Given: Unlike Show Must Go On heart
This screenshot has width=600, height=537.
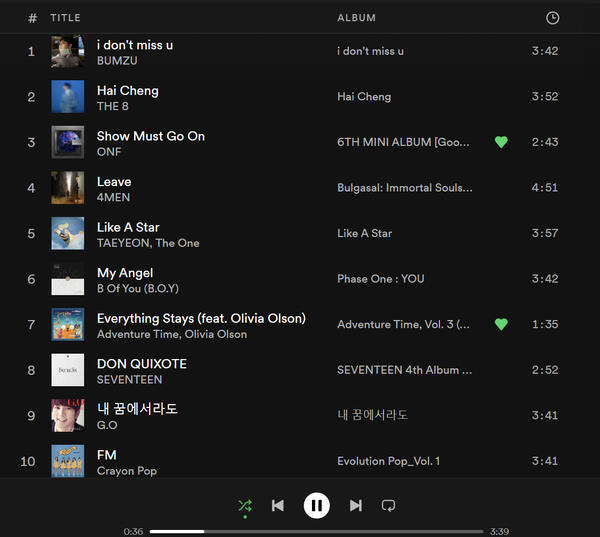Looking at the screenshot, I should 501,142.
